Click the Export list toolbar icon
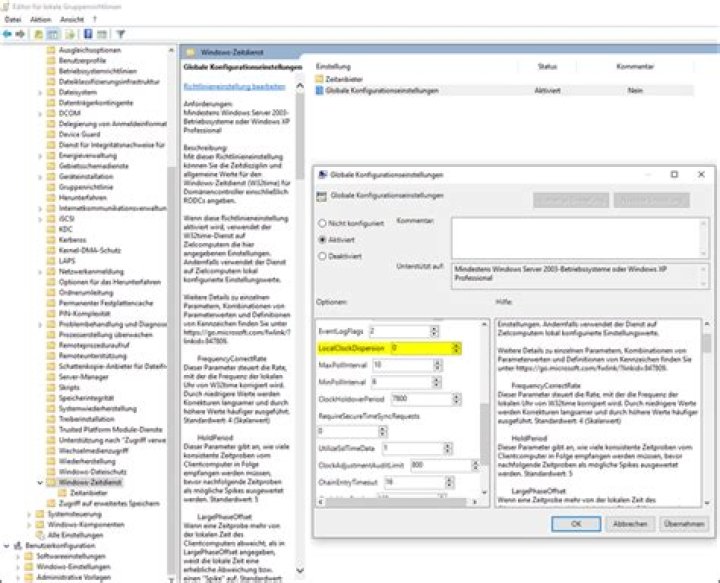720x583 pixels. (70, 34)
